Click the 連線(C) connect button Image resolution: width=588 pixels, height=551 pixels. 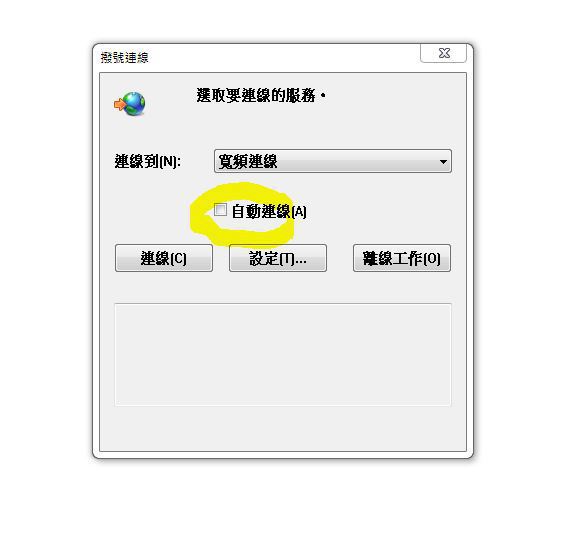click(164, 258)
